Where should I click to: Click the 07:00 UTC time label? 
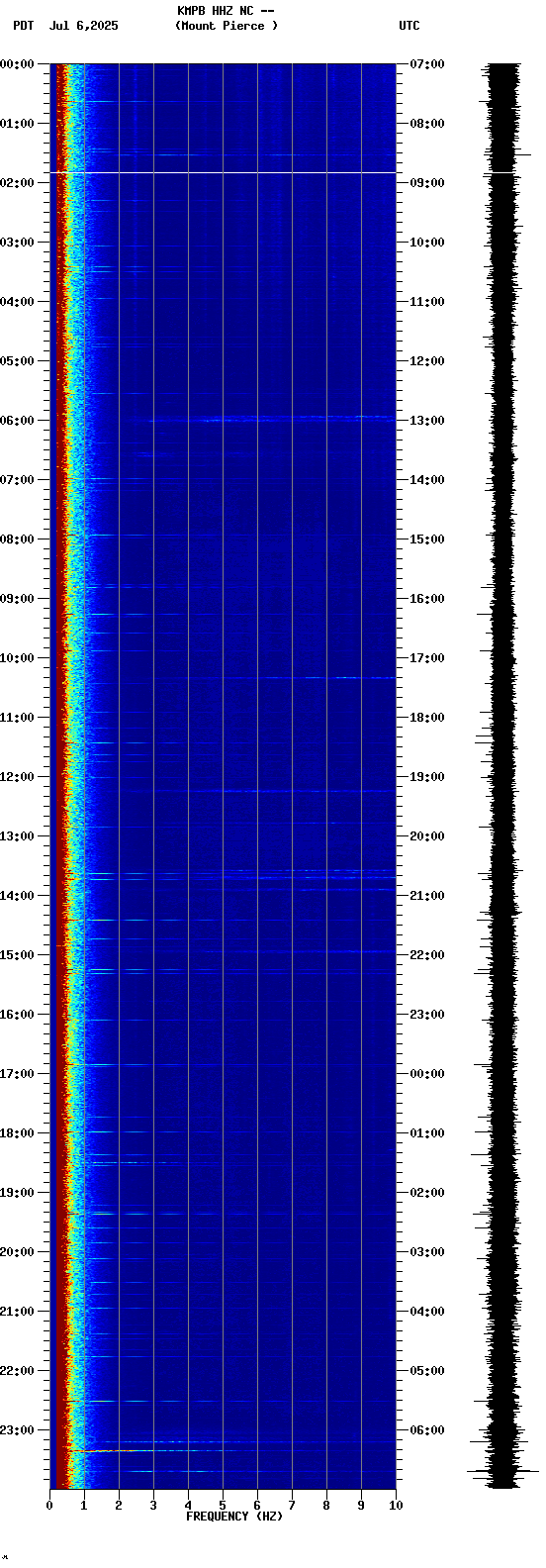point(427,64)
